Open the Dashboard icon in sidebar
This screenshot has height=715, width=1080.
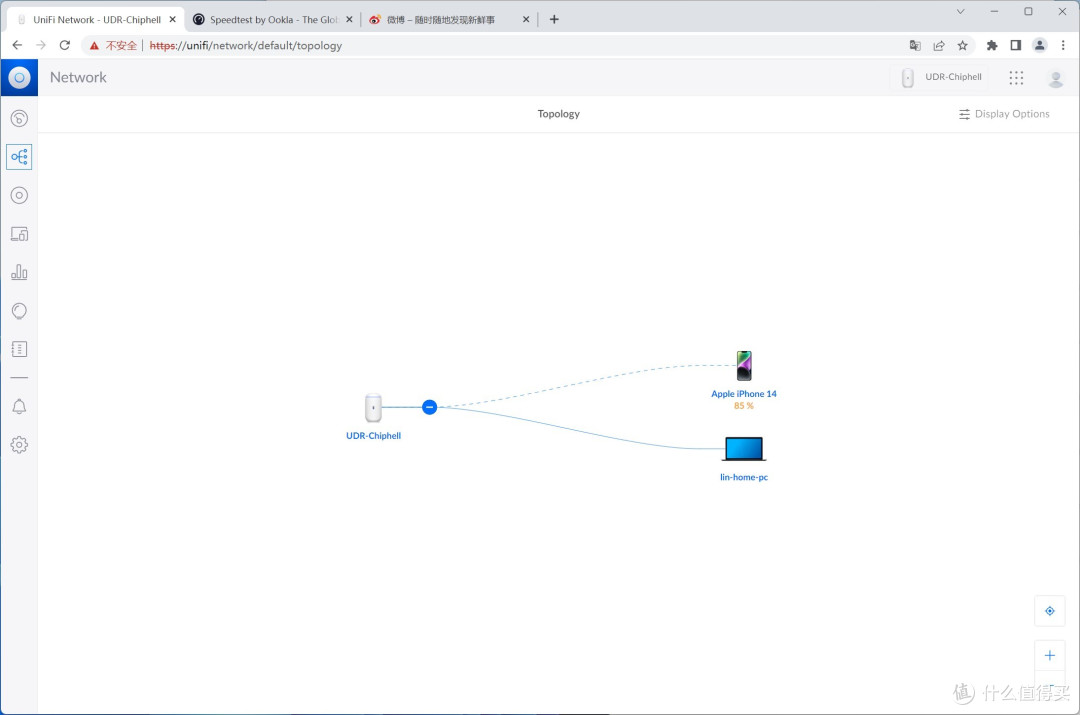click(x=19, y=118)
